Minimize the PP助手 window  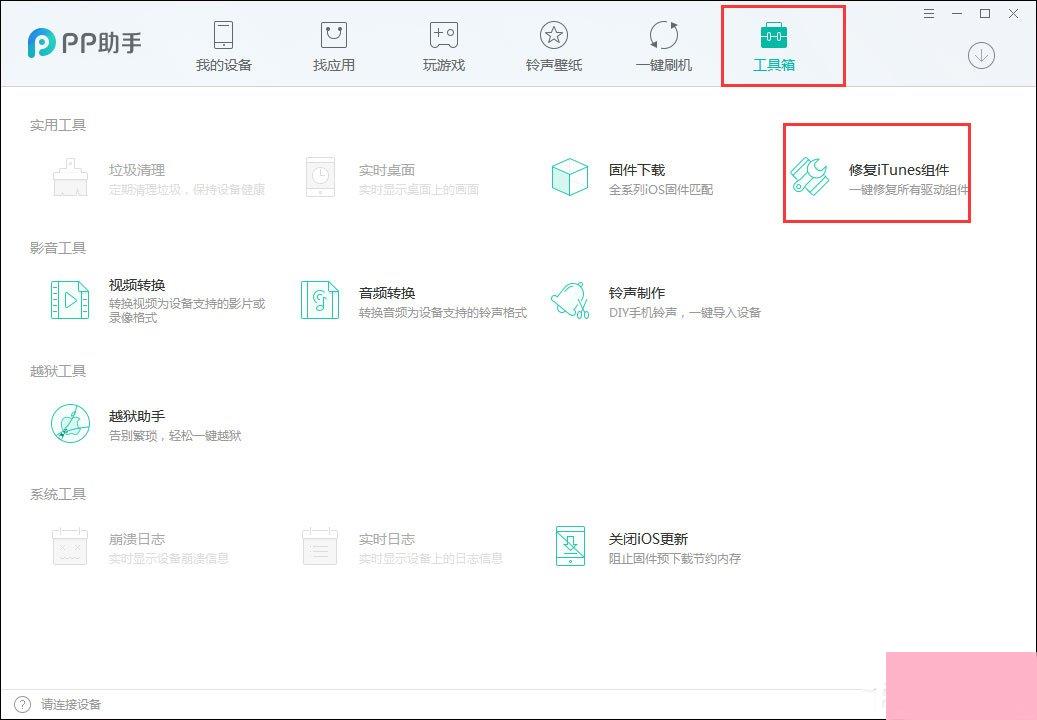coord(957,13)
